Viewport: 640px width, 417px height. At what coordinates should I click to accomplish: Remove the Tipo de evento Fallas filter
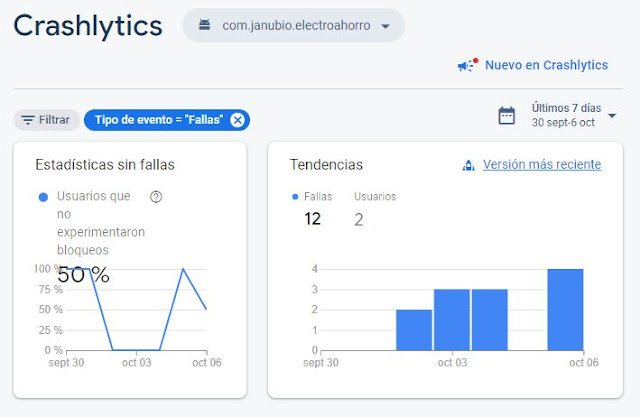click(x=237, y=120)
